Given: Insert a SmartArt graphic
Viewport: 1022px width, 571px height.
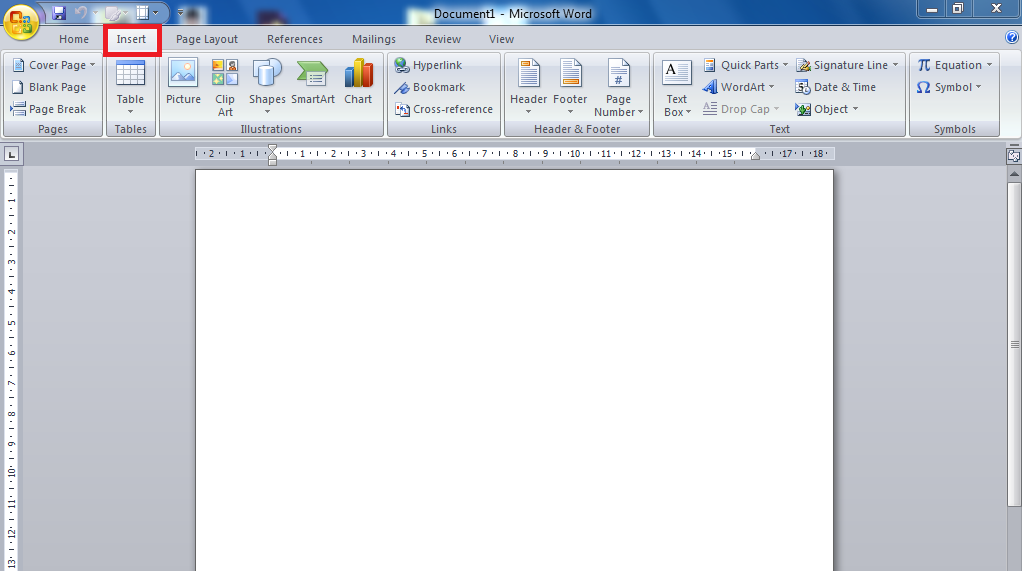Looking at the screenshot, I should (x=313, y=81).
